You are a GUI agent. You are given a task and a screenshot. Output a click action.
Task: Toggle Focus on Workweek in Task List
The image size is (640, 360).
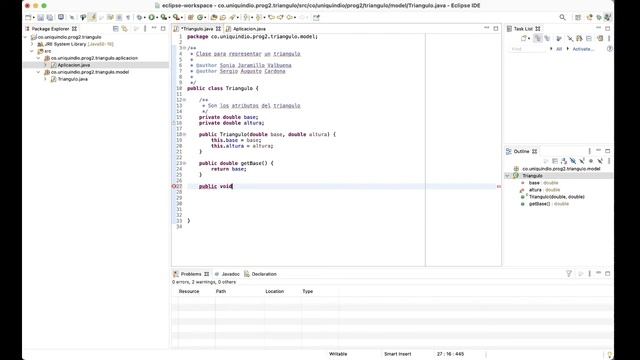(559, 38)
